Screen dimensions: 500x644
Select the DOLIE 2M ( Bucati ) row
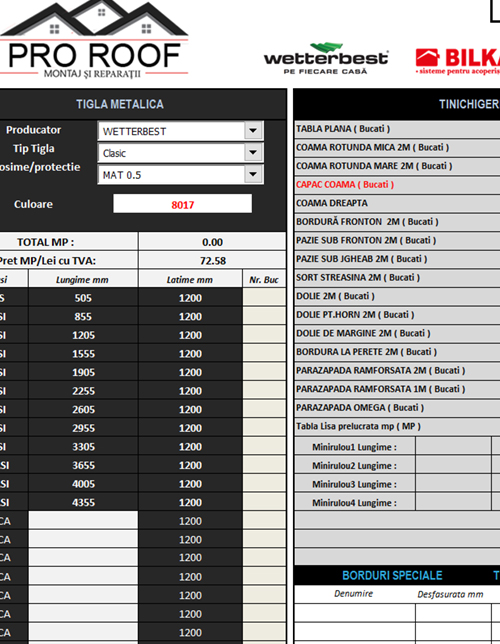(397, 296)
